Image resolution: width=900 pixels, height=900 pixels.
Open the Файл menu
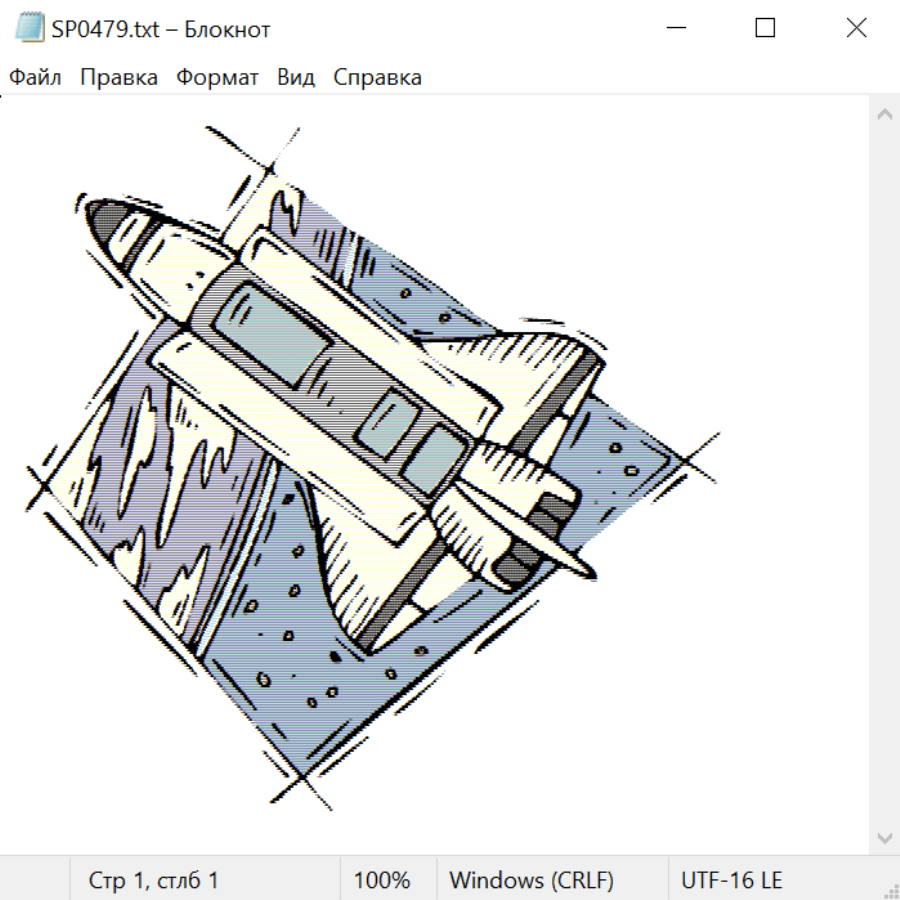(x=36, y=78)
